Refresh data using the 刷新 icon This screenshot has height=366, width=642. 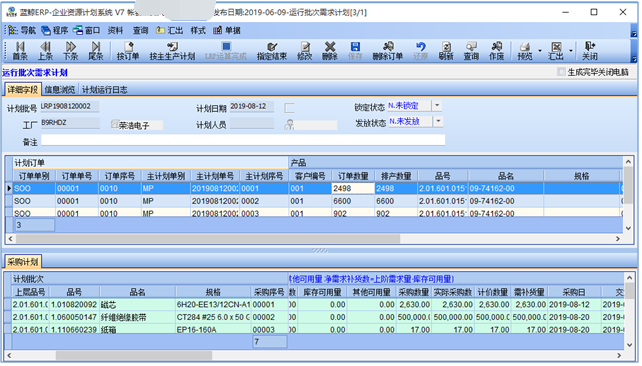[446, 51]
